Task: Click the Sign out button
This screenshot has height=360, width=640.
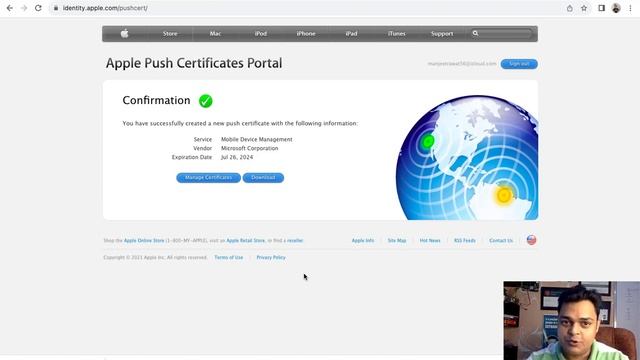Action: click(x=519, y=64)
